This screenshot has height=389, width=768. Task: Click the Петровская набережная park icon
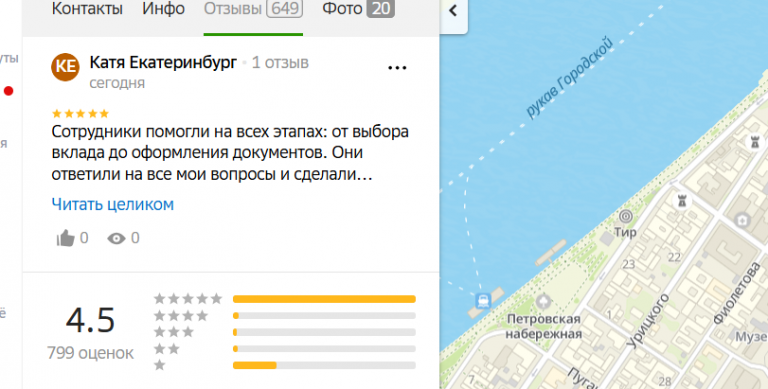pyautogui.click(x=543, y=301)
